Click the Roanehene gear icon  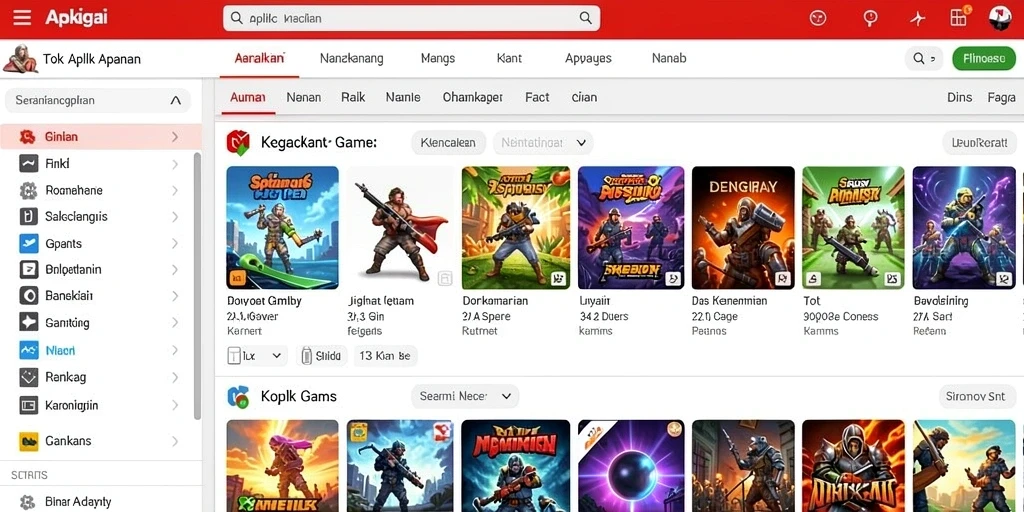(x=28, y=191)
